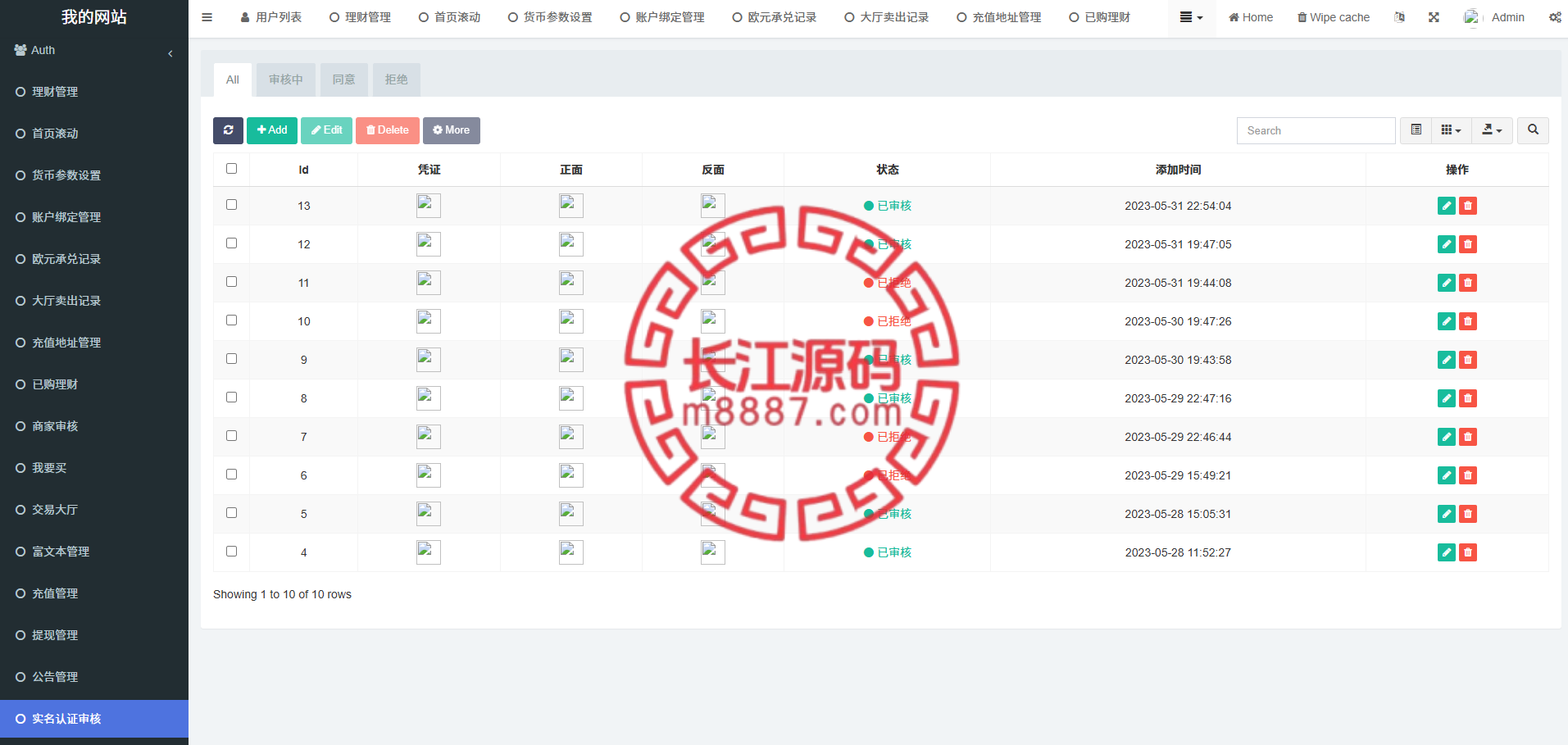The width and height of the screenshot is (1568, 745).
Task: Select the checkbox for row 13
Action: [x=231, y=205]
